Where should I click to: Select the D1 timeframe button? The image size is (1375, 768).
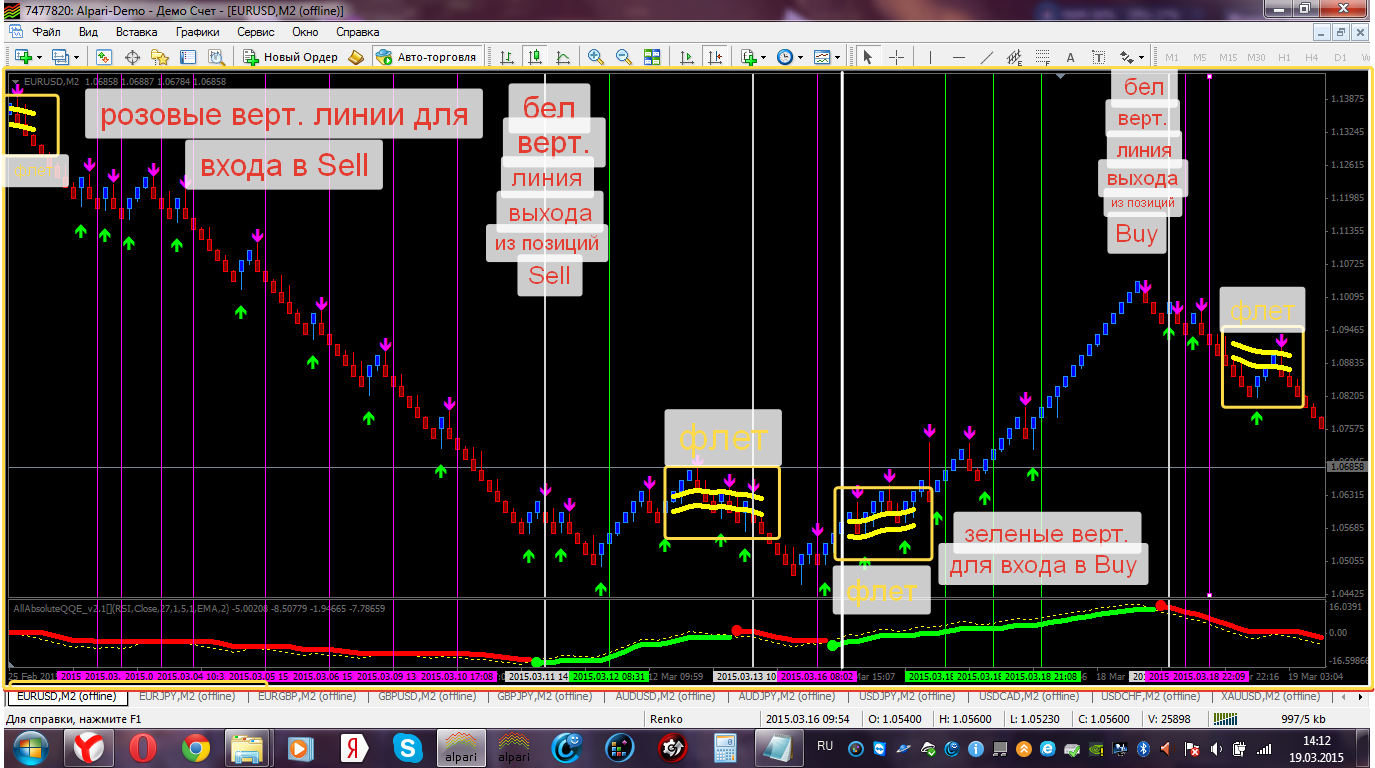pyautogui.click(x=1340, y=57)
